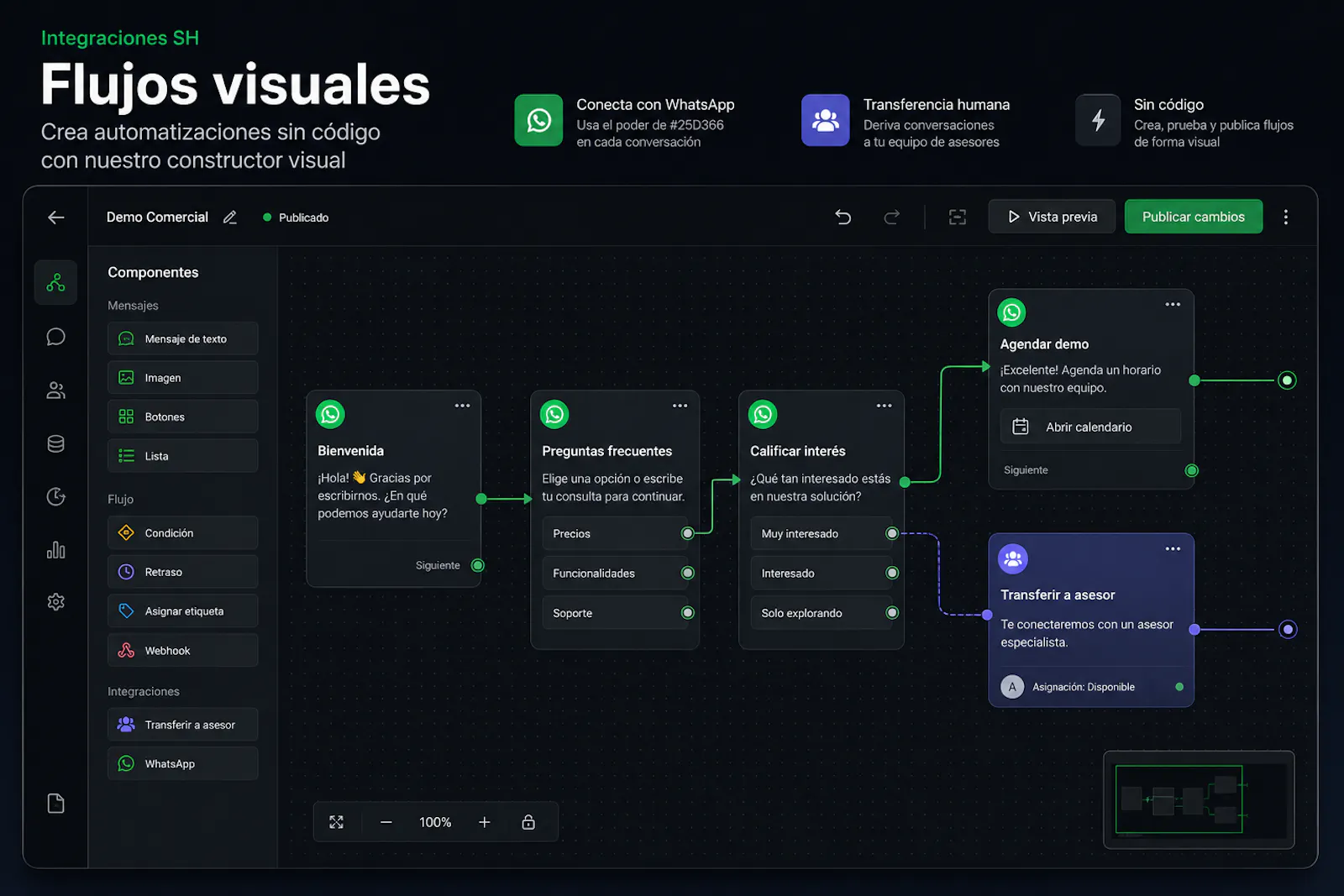Click WhatsApp icon on Agendar demo node
The image size is (1344, 896).
point(1012,312)
